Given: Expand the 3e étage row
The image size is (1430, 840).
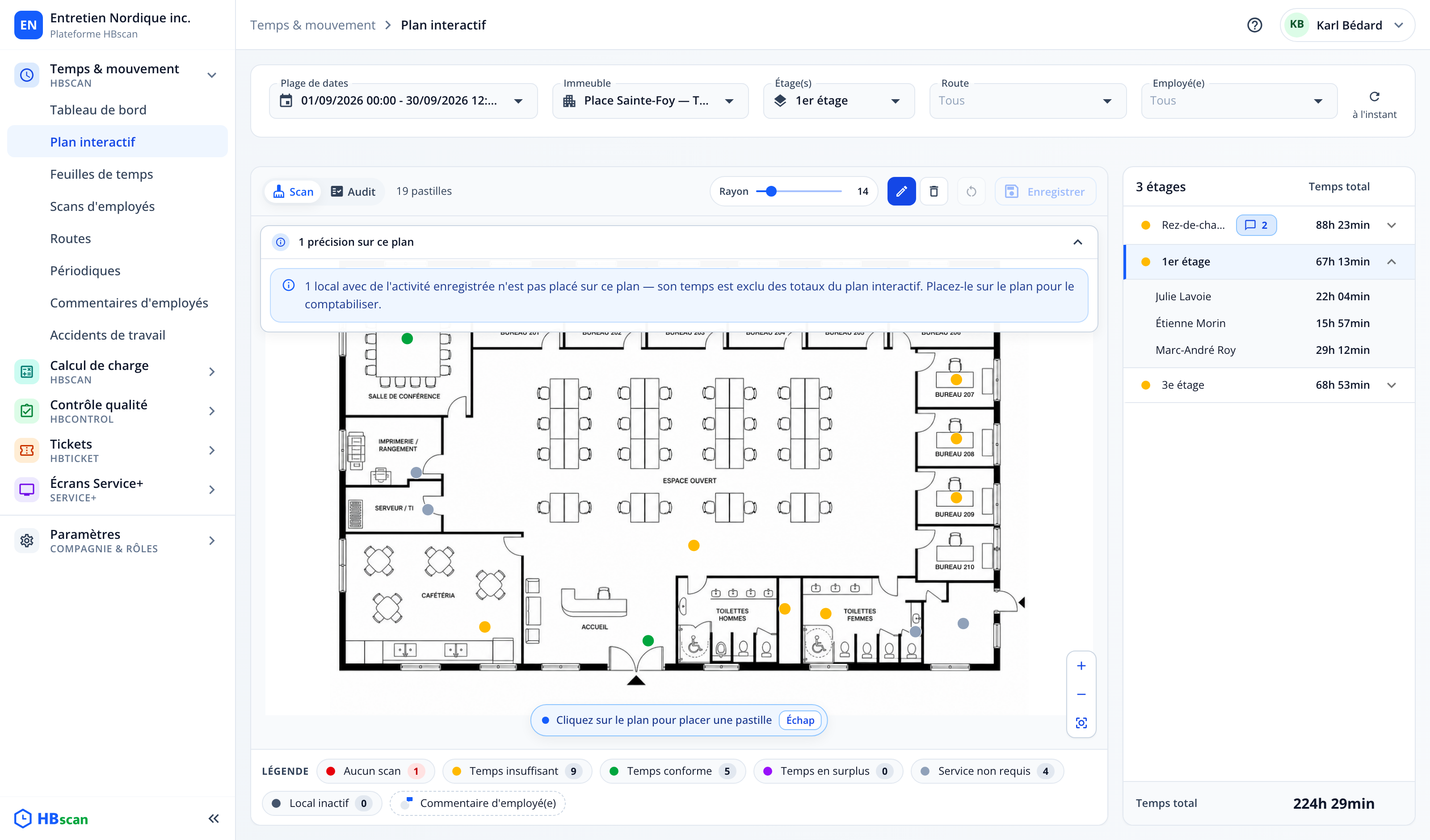Looking at the screenshot, I should click(x=1269, y=385).
